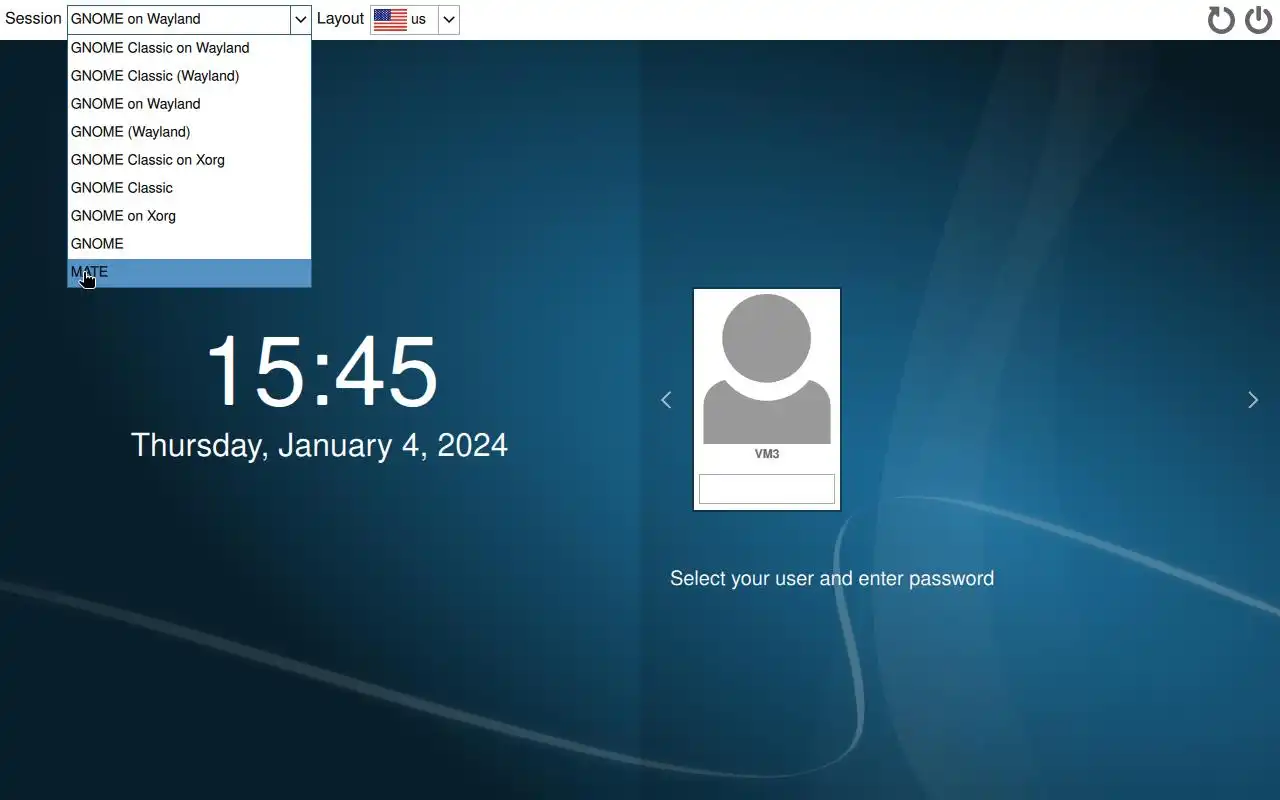The height and width of the screenshot is (800, 1280).
Task: Show next user with right arrow
Action: click(x=1253, y=400)
